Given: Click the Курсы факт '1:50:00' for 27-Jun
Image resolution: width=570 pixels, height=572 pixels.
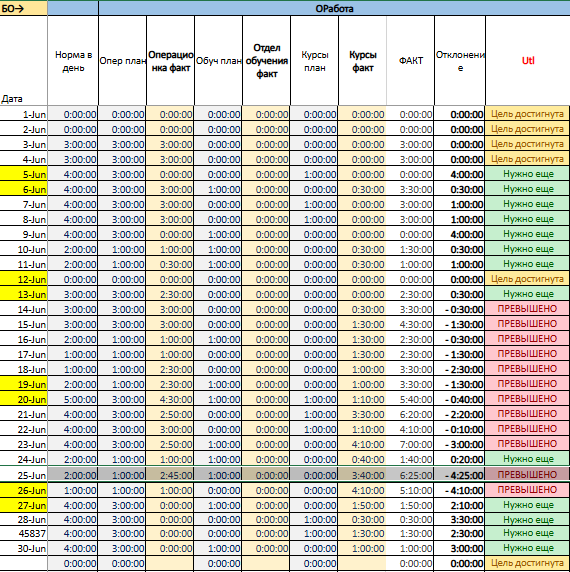Looking at the screenshot, I should (362, 505).
